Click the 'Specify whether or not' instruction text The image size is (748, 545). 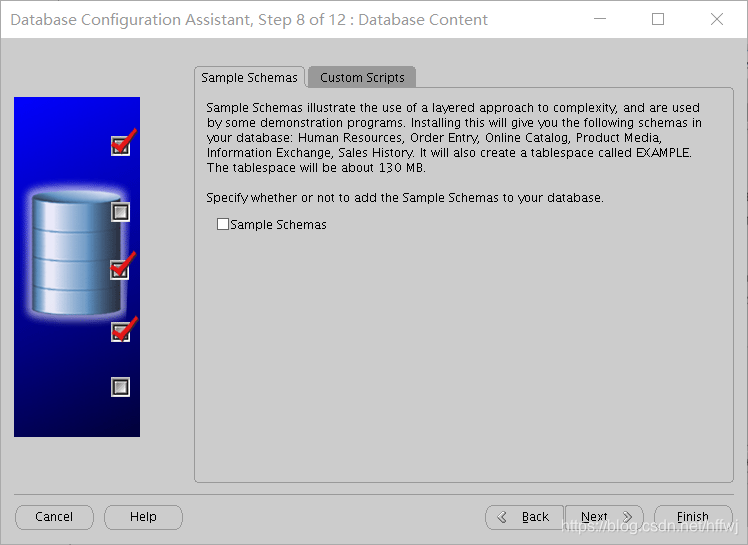[x=405, y=198]
